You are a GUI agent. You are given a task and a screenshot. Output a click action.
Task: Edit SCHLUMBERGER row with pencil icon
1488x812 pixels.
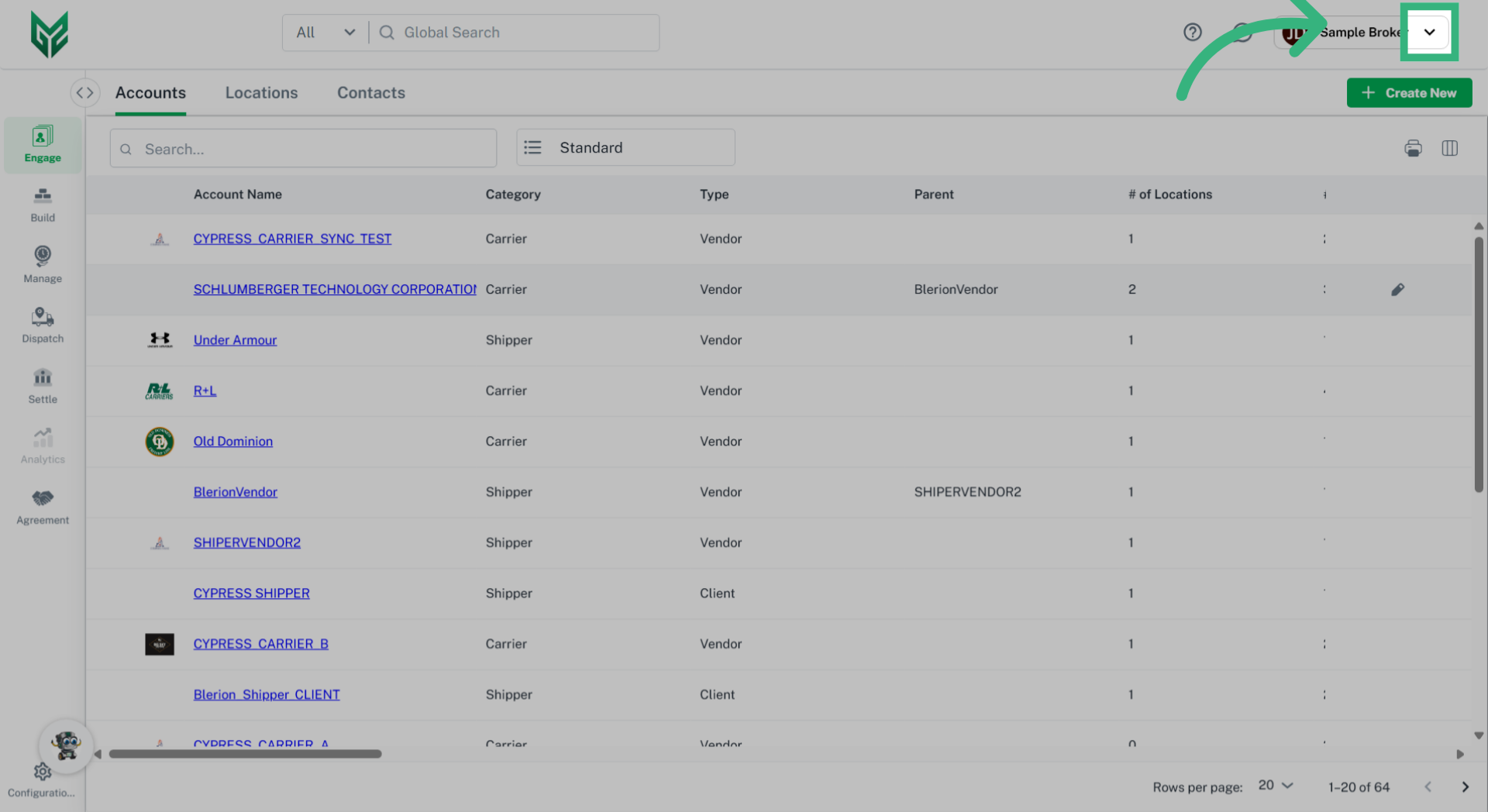1397,290
